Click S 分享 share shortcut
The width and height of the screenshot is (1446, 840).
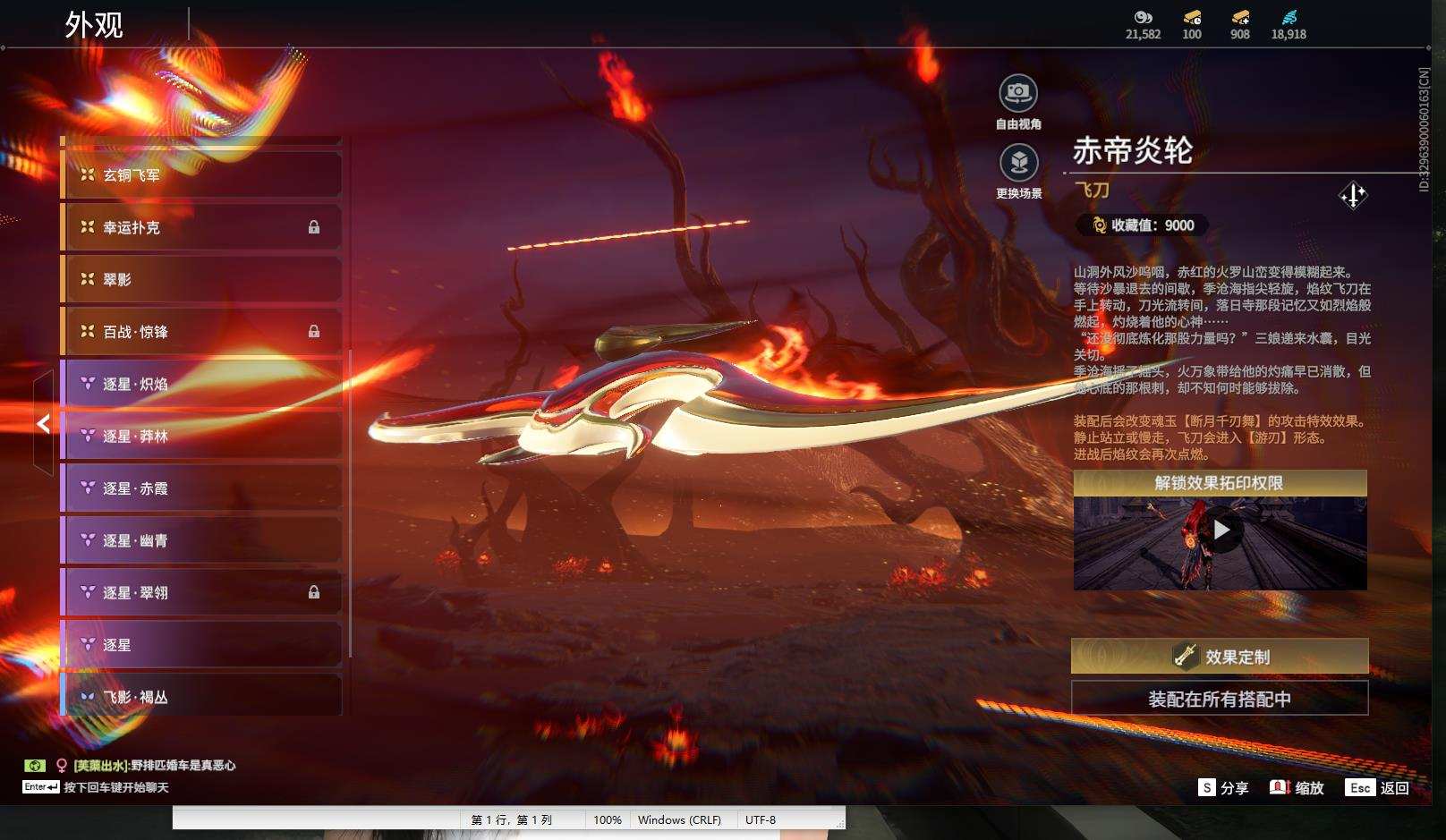1223,787
